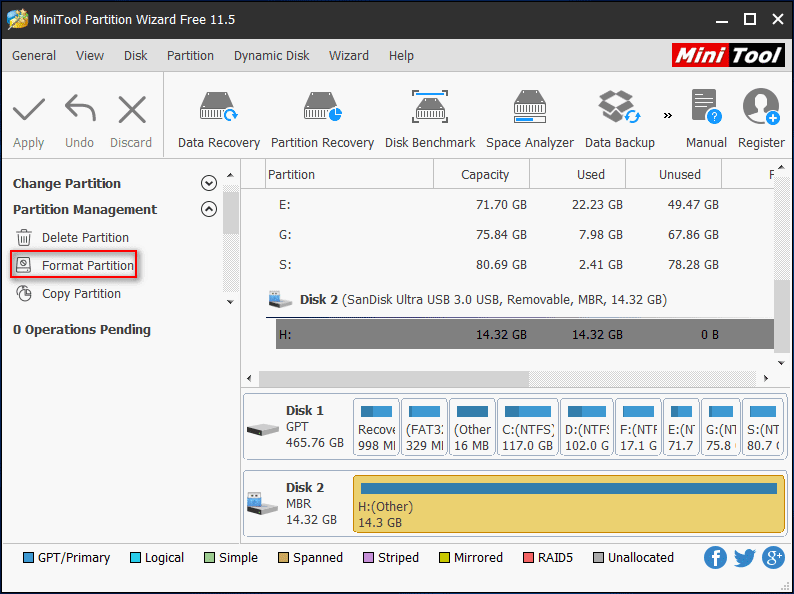Screen dimensions: 794x594
Task: Open the Wizard menu
Action: 348,56
